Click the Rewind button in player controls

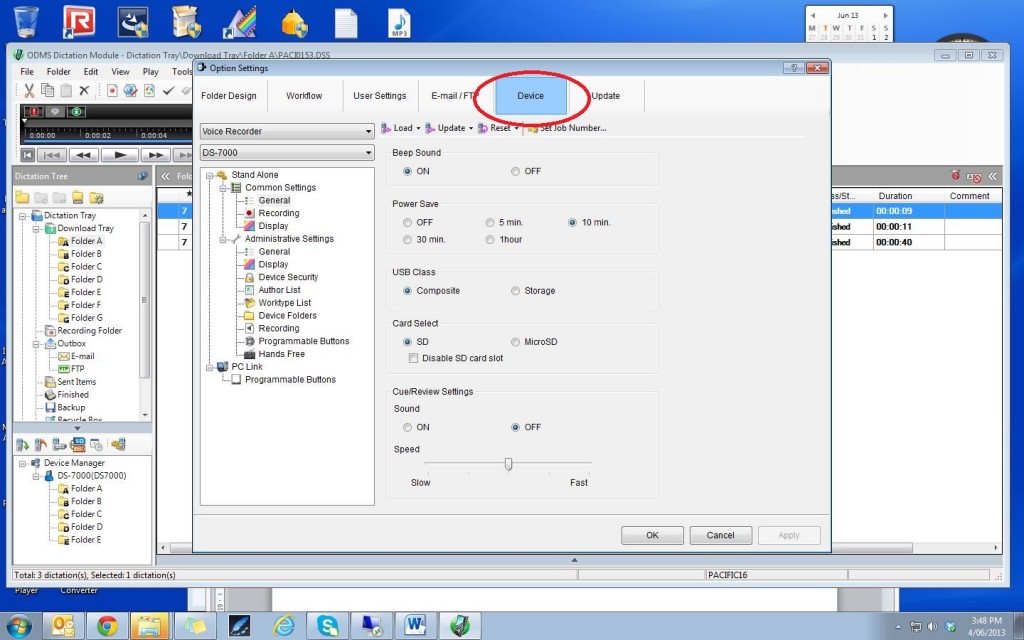84,155
